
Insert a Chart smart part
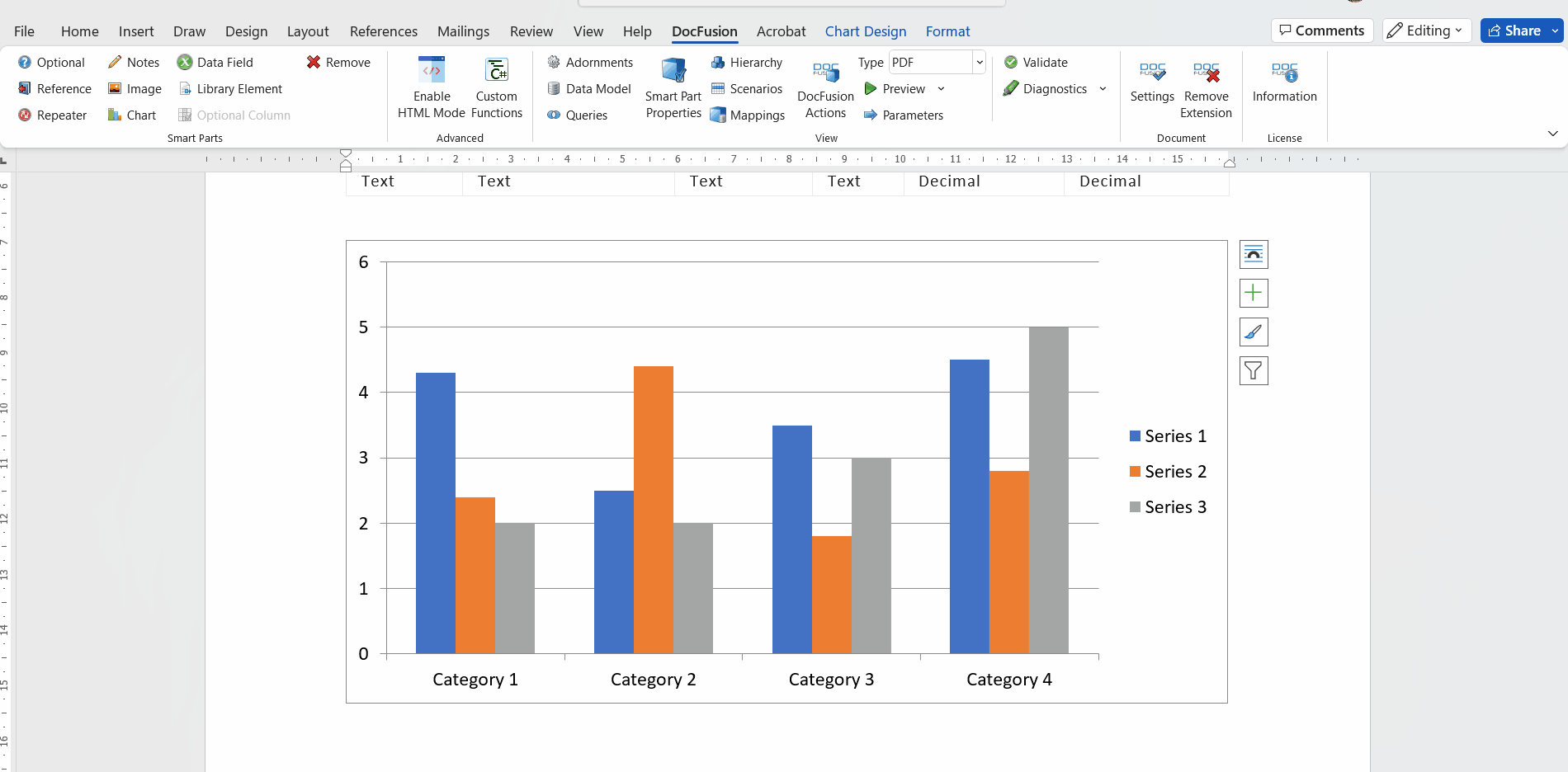coord(132,115)
